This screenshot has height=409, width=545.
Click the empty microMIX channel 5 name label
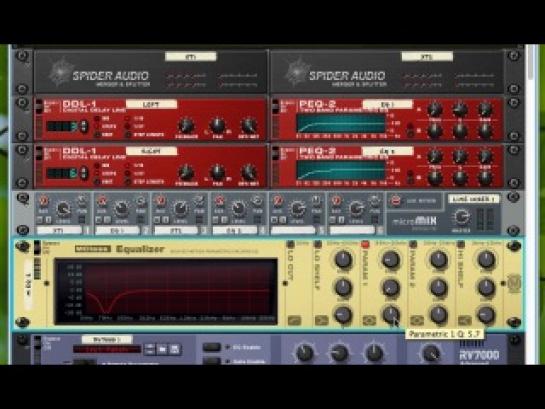[293, 230]
